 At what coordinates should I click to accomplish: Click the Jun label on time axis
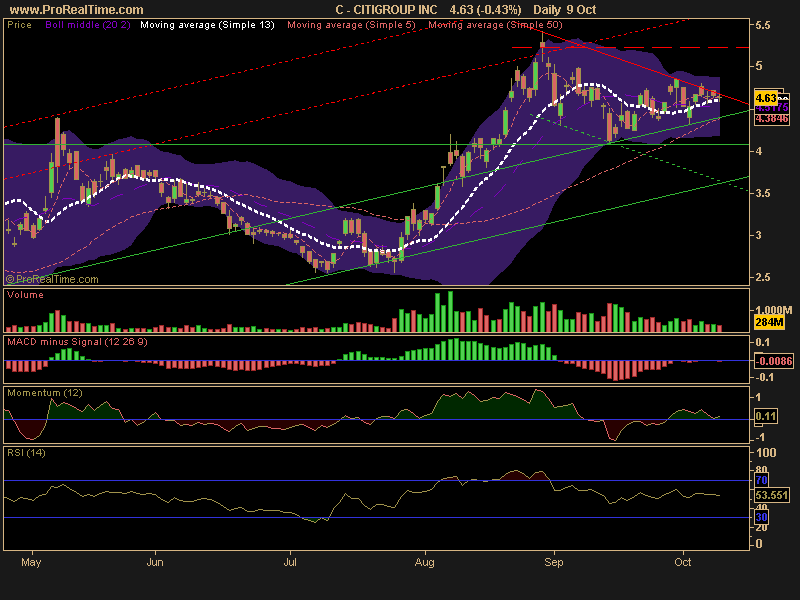(155, 562)
